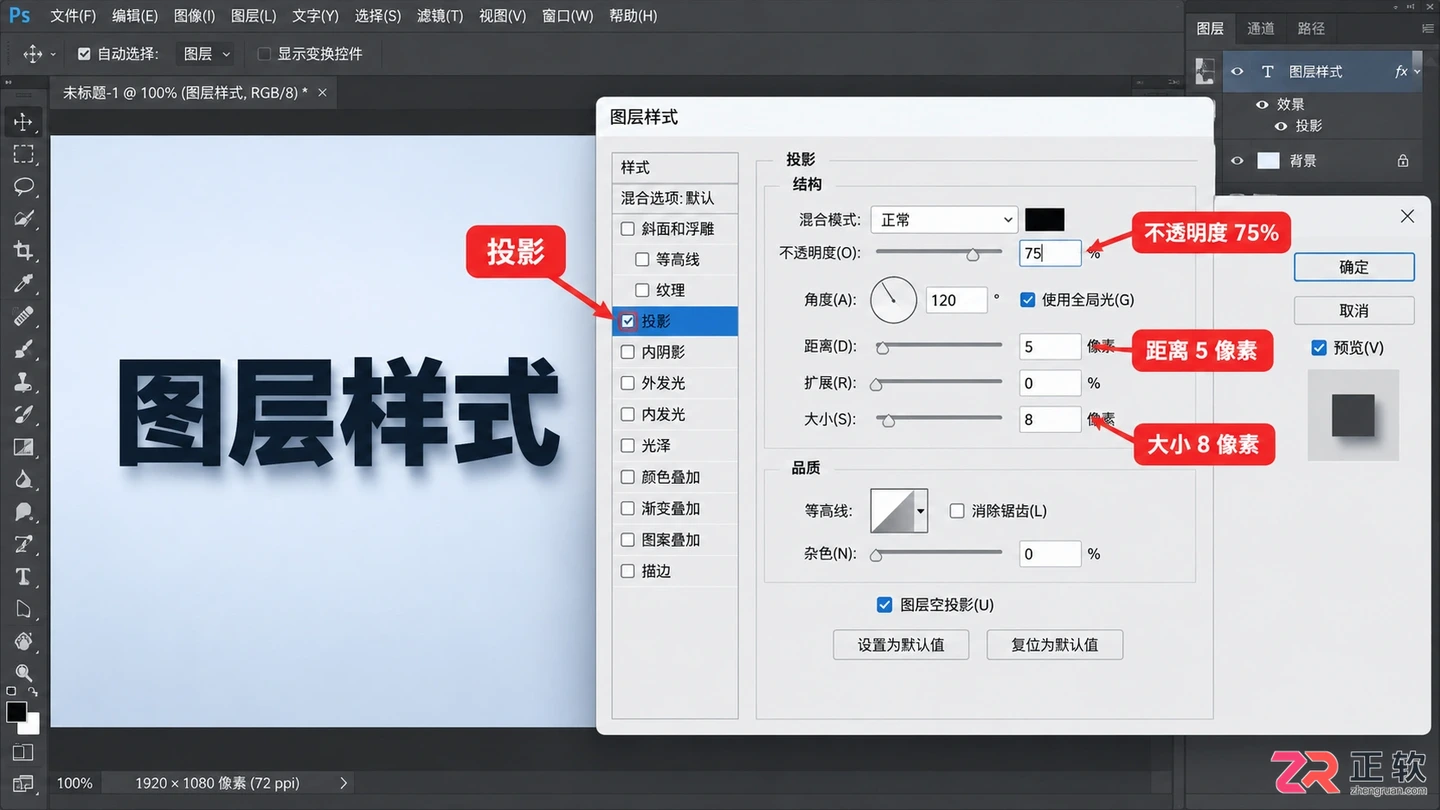Enable the 外发光 checkbox

pos(628,383)
